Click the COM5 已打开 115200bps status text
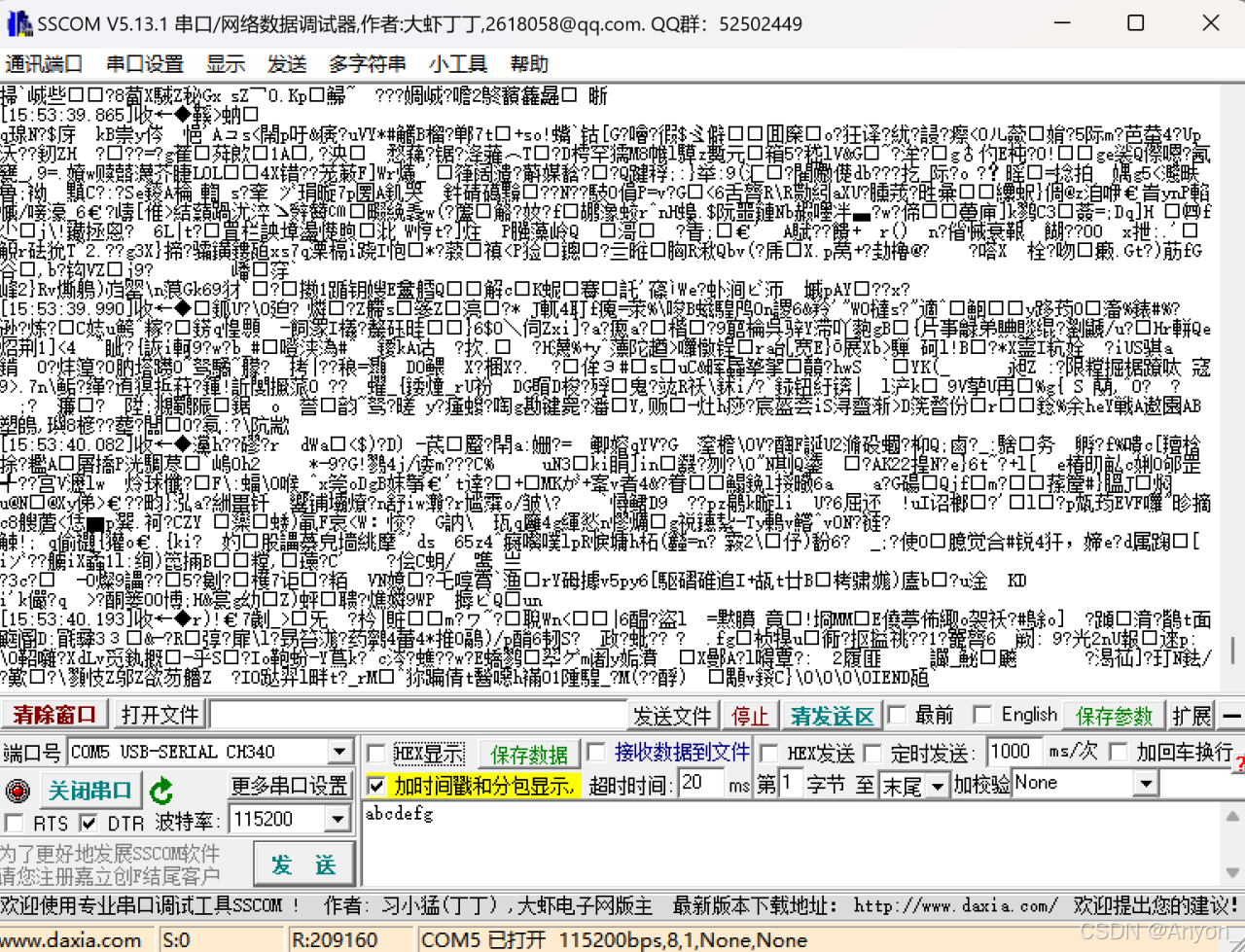This screenshot has width=1245, height=952. [614, 940]
